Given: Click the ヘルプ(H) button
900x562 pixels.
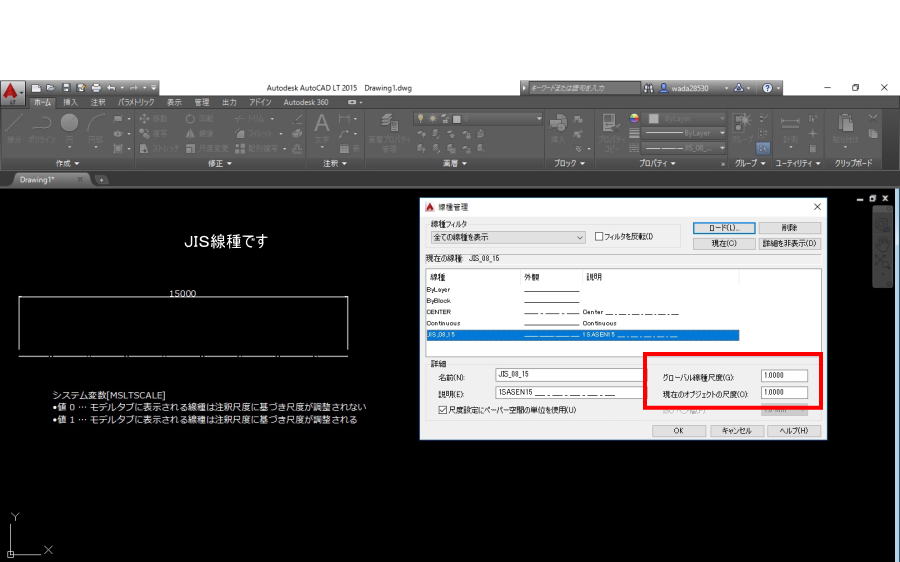Looking at the screenshot, I should (x=794, y=431).
